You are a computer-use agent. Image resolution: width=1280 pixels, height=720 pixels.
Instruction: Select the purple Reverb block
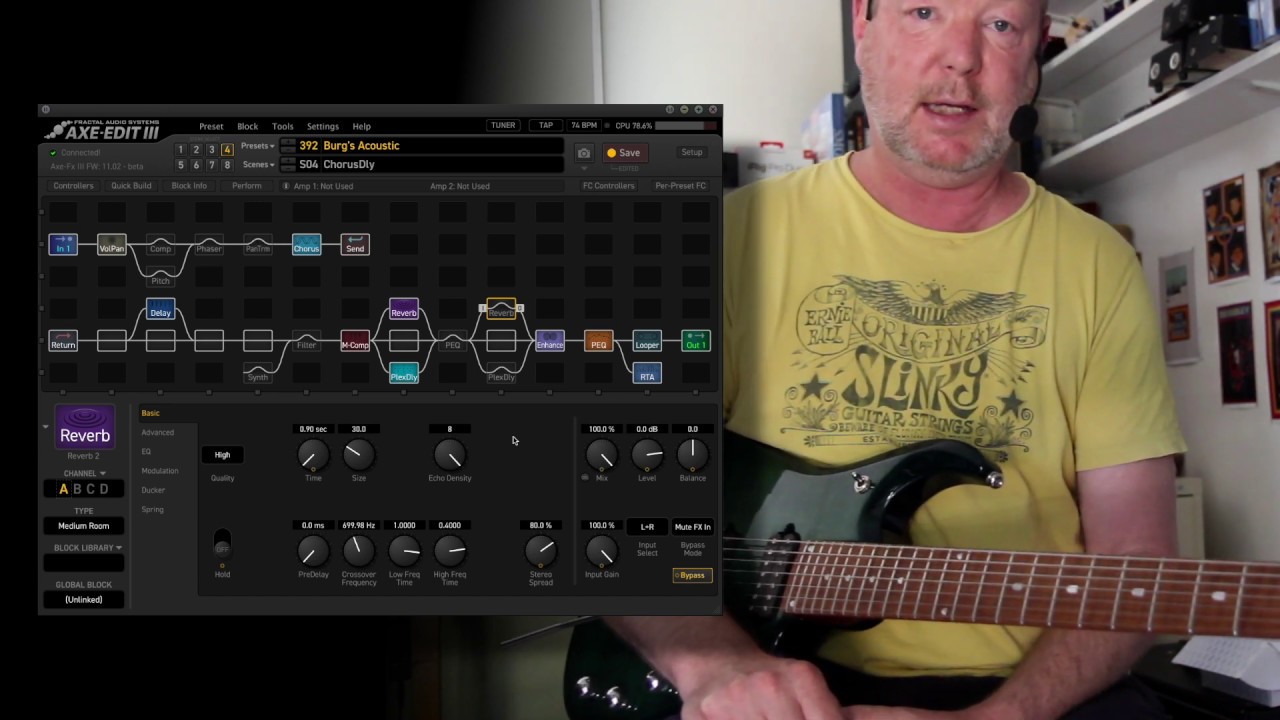[404, 309]
